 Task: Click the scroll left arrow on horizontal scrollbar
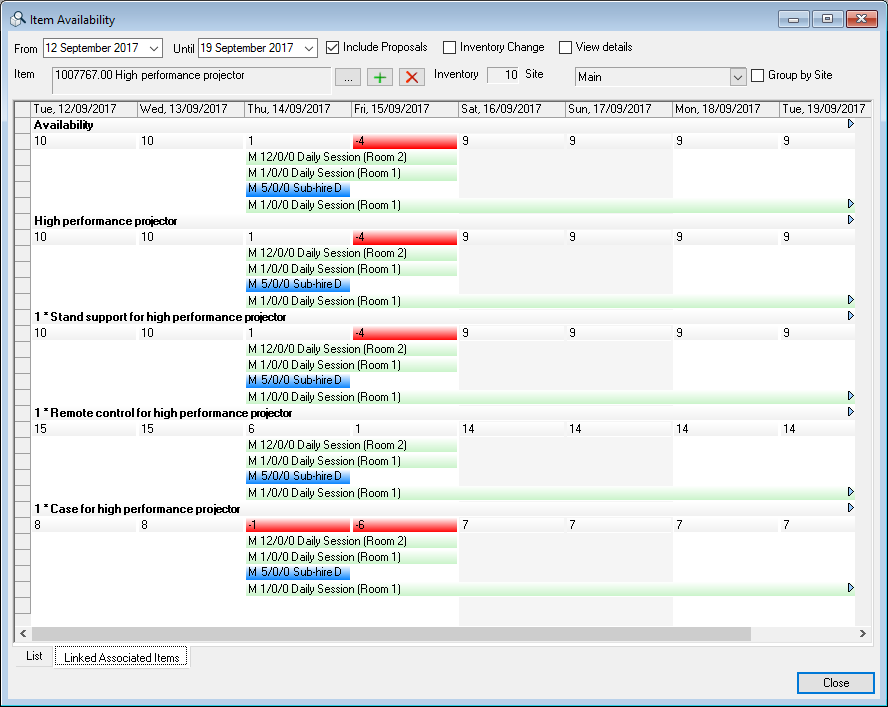(x=24, y=634)
